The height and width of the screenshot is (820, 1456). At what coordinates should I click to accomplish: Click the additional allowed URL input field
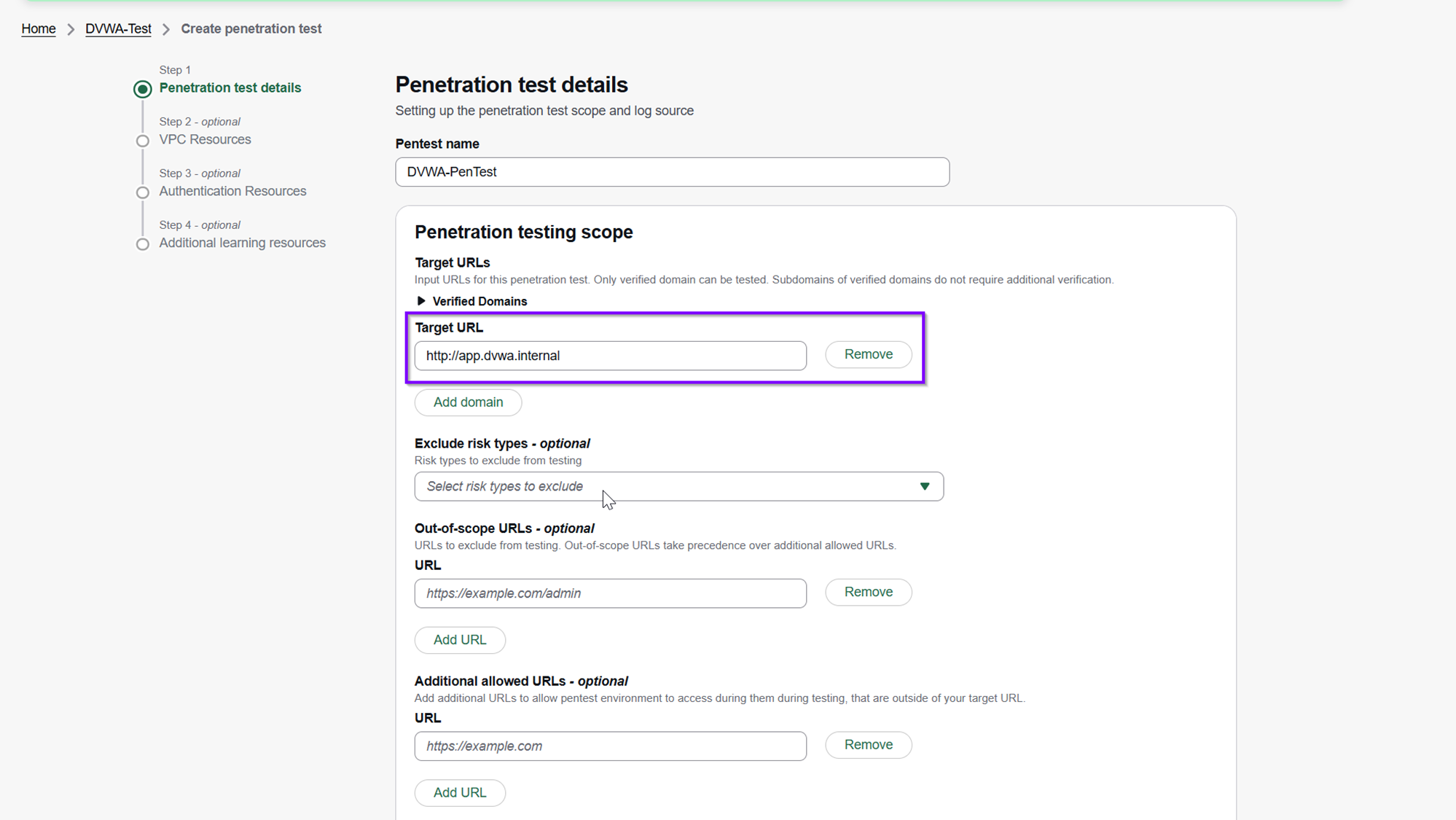pos(610,746)
